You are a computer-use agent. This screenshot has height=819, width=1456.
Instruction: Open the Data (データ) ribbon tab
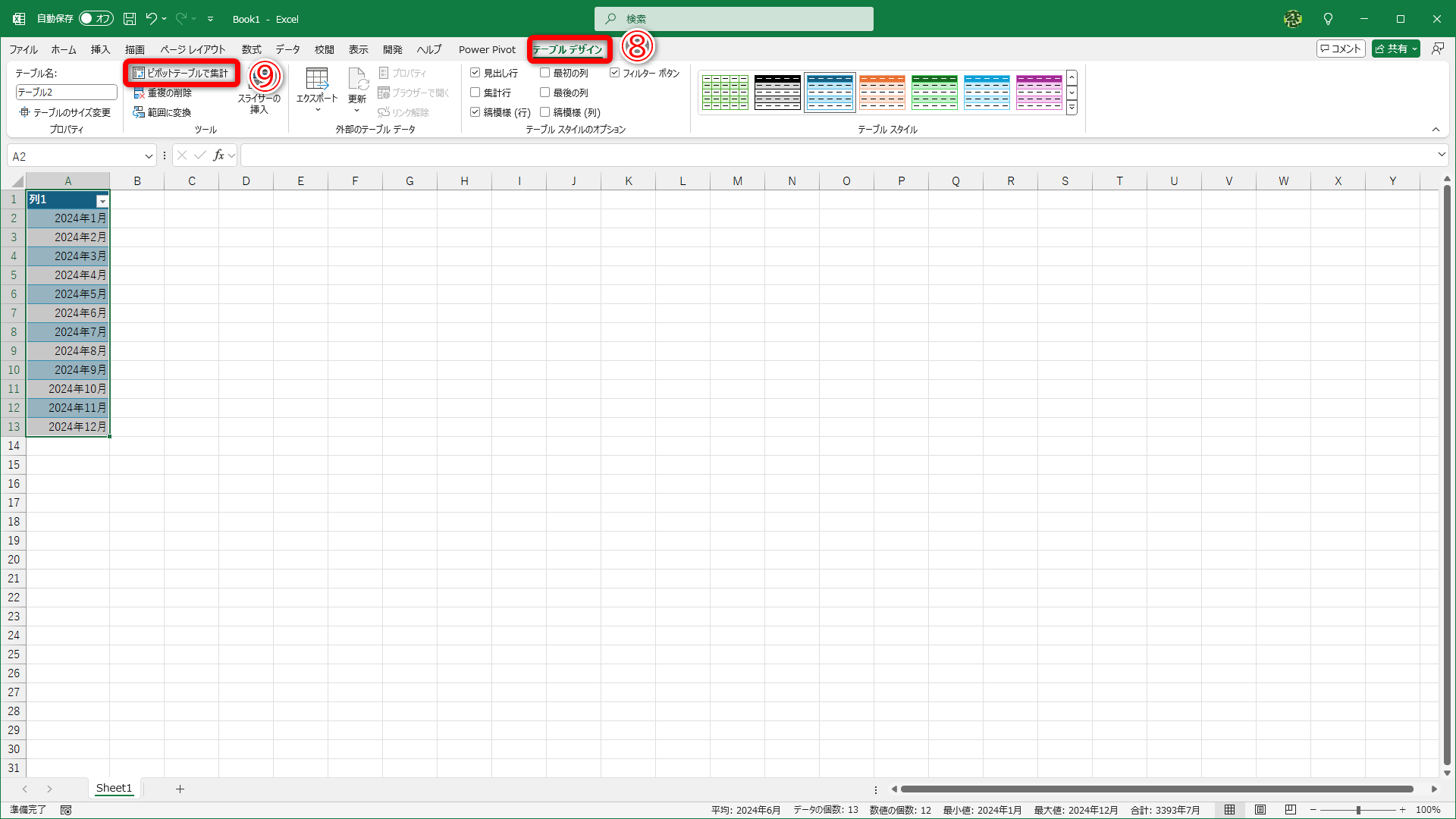(x=287, y=49)
